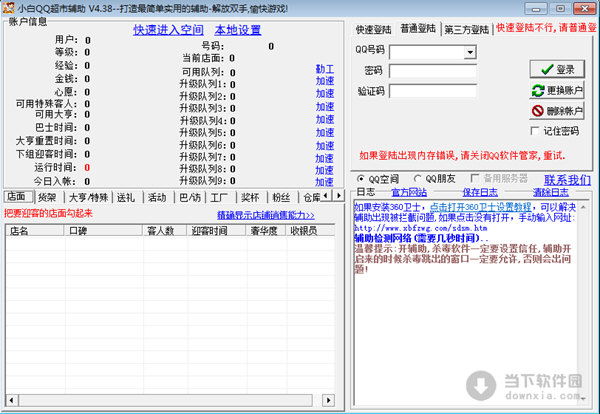The image size is (600, 414).
Task: Click the 客人数 column header
Action: [165, 231]
